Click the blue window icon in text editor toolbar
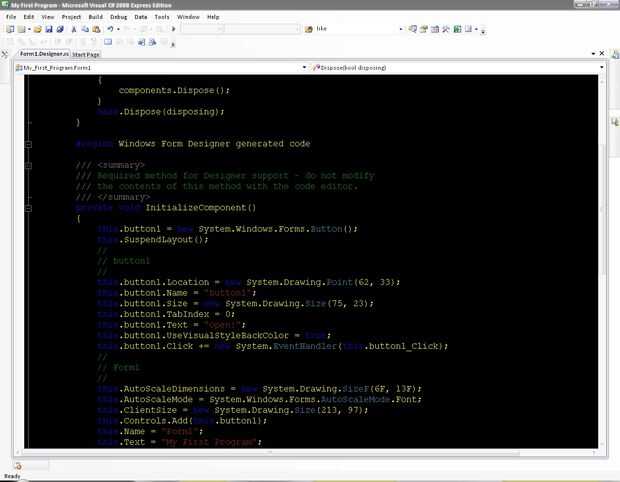Image resolution: width=620 pixels, height=482 pixels. [108, 42]
